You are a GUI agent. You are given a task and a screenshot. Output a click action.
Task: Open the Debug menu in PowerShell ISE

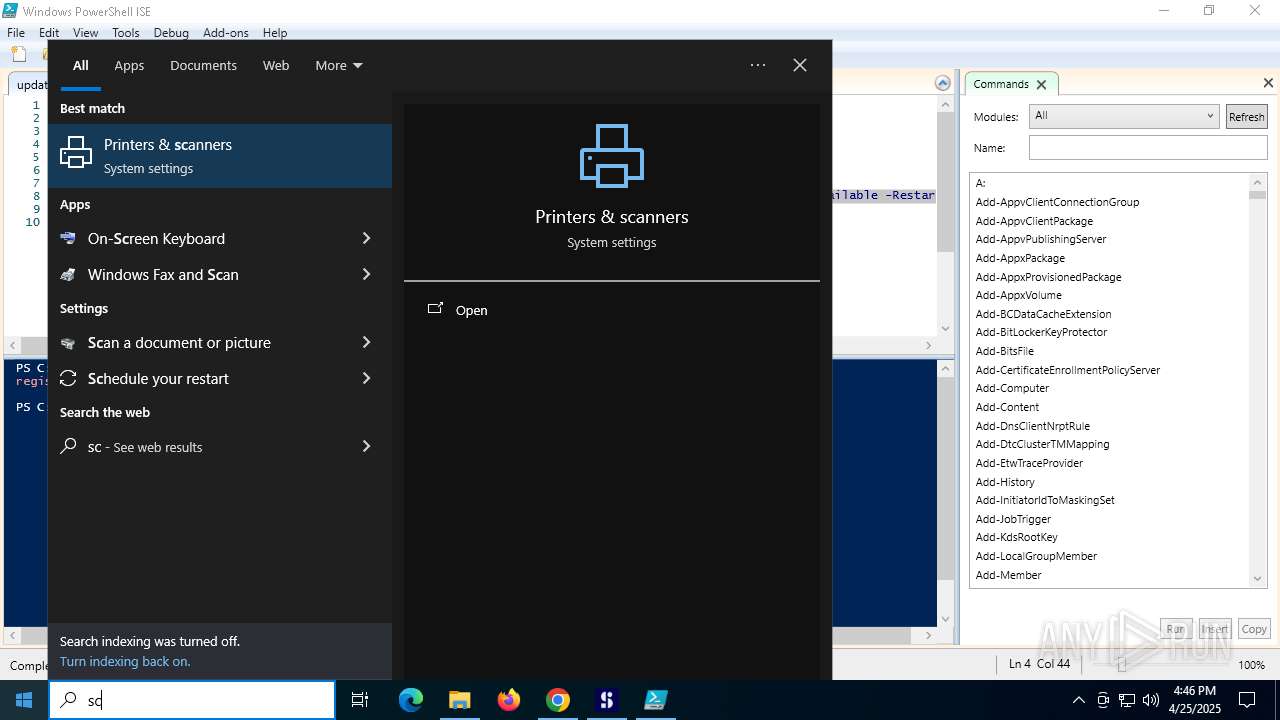[171, 32]
